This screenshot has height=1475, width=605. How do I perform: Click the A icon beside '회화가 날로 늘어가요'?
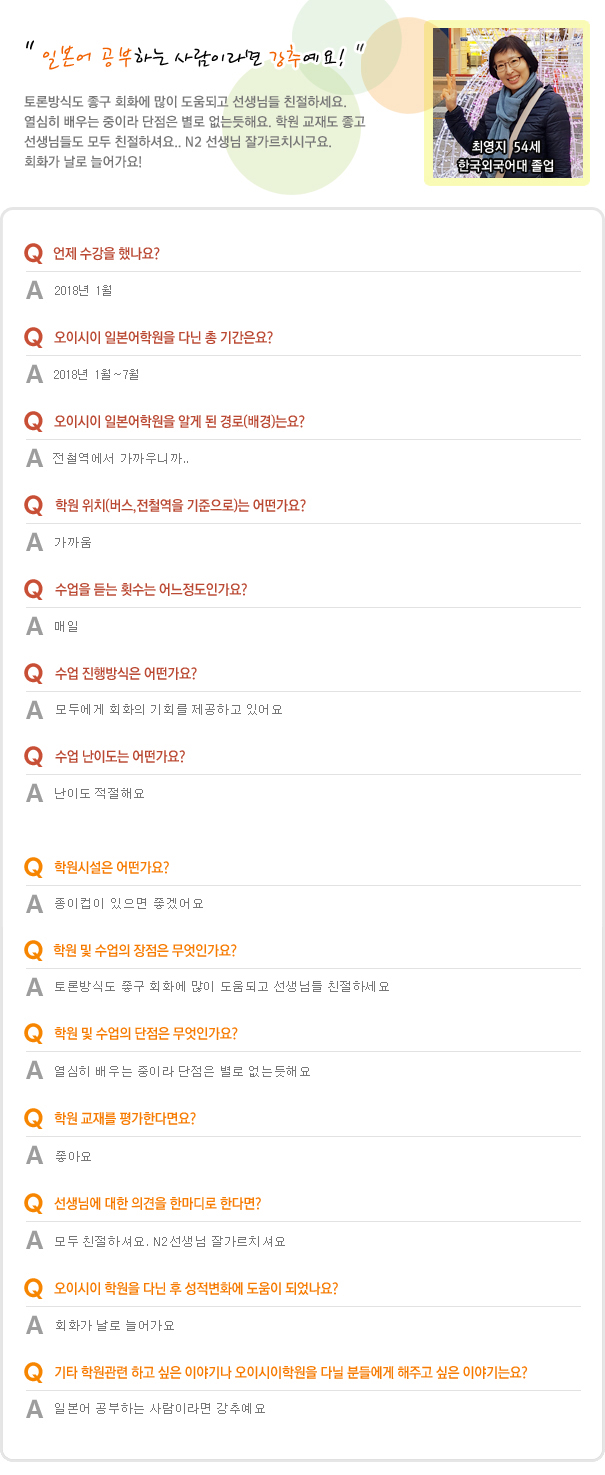(x=34, y=1325)
